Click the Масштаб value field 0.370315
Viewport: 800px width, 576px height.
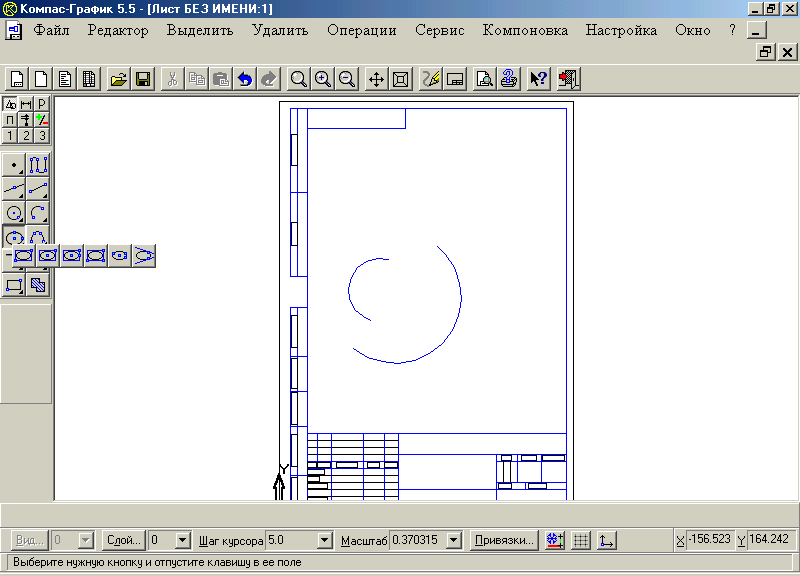point(418,540)
